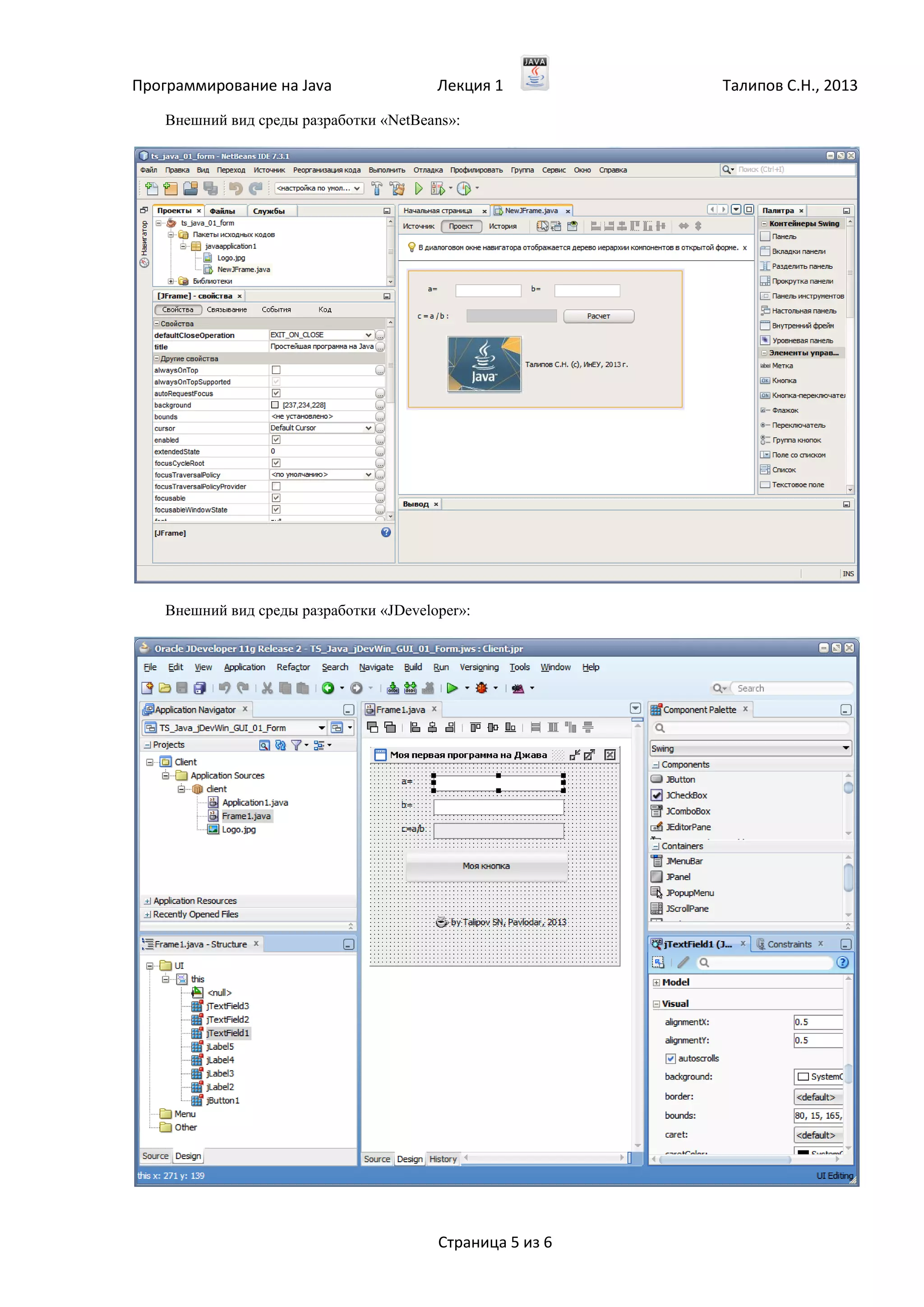Click the NetBeans Run Project green arrow

click(419, 188)
